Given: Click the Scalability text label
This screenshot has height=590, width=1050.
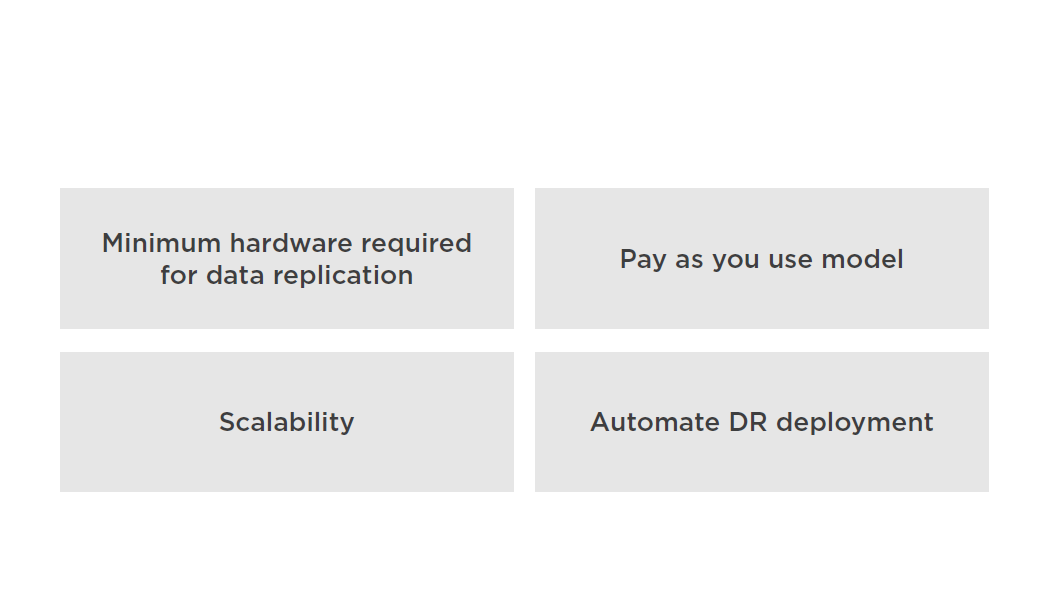Looking at the screenshot, I should click(x=287, y=423).
